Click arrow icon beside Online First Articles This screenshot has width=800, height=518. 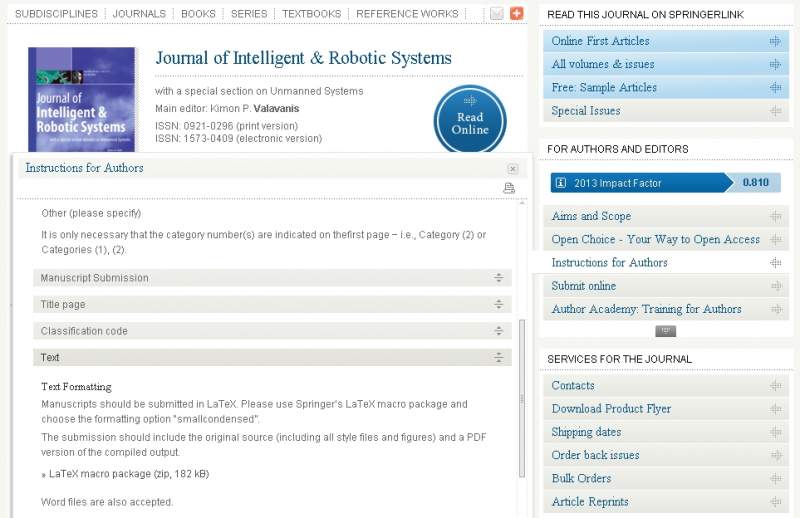[x=775, y=41]
